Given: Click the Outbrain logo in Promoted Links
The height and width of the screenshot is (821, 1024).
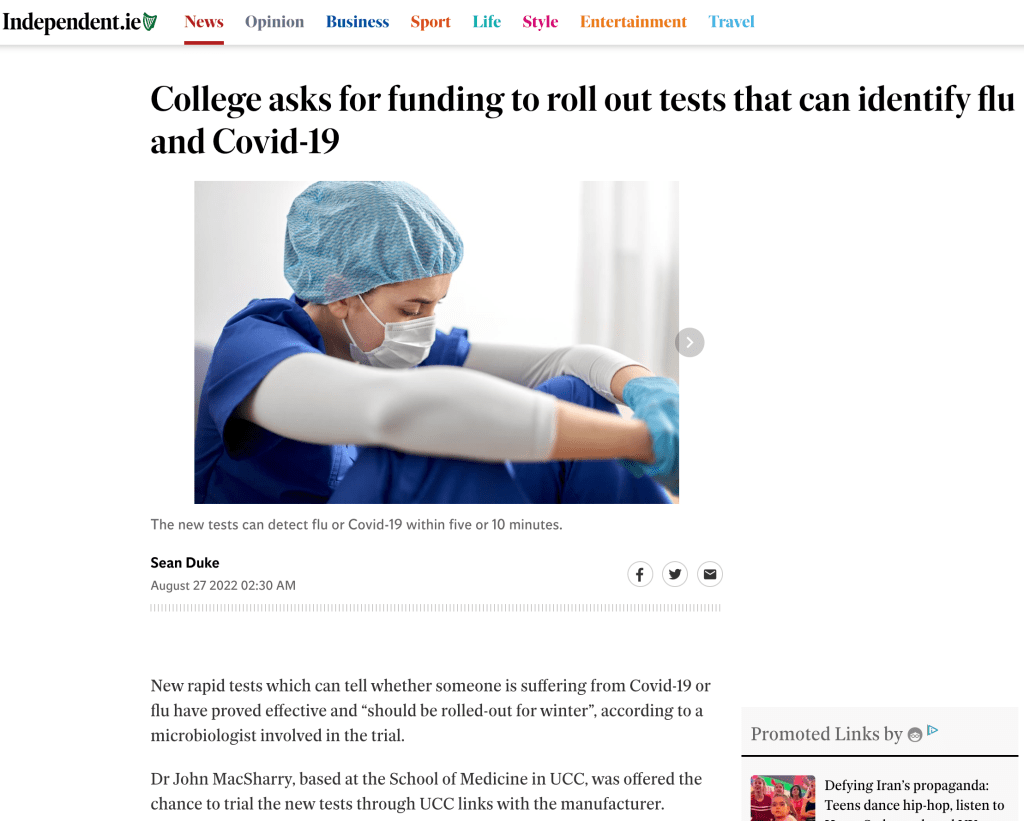Looking at the screenshot, I should (x=915, y=735).
